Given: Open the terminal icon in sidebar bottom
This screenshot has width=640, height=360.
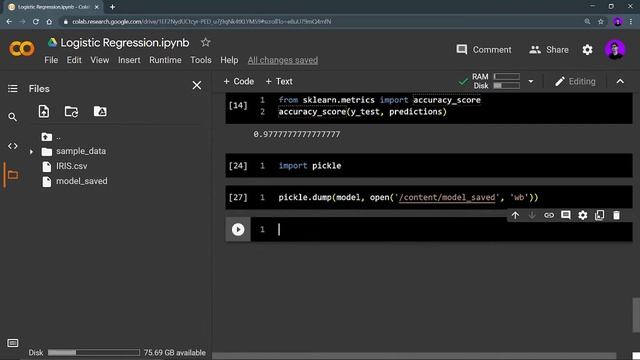Looking at the screenshot, I should pos(13,343).
